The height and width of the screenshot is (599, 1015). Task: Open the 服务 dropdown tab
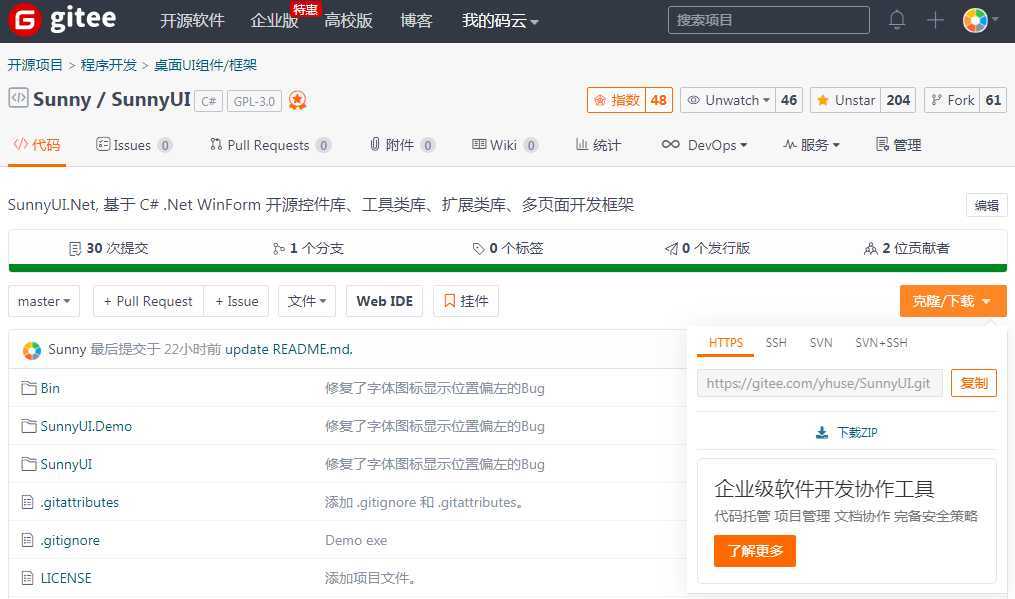pyautogui.click(x=811, y=145)
